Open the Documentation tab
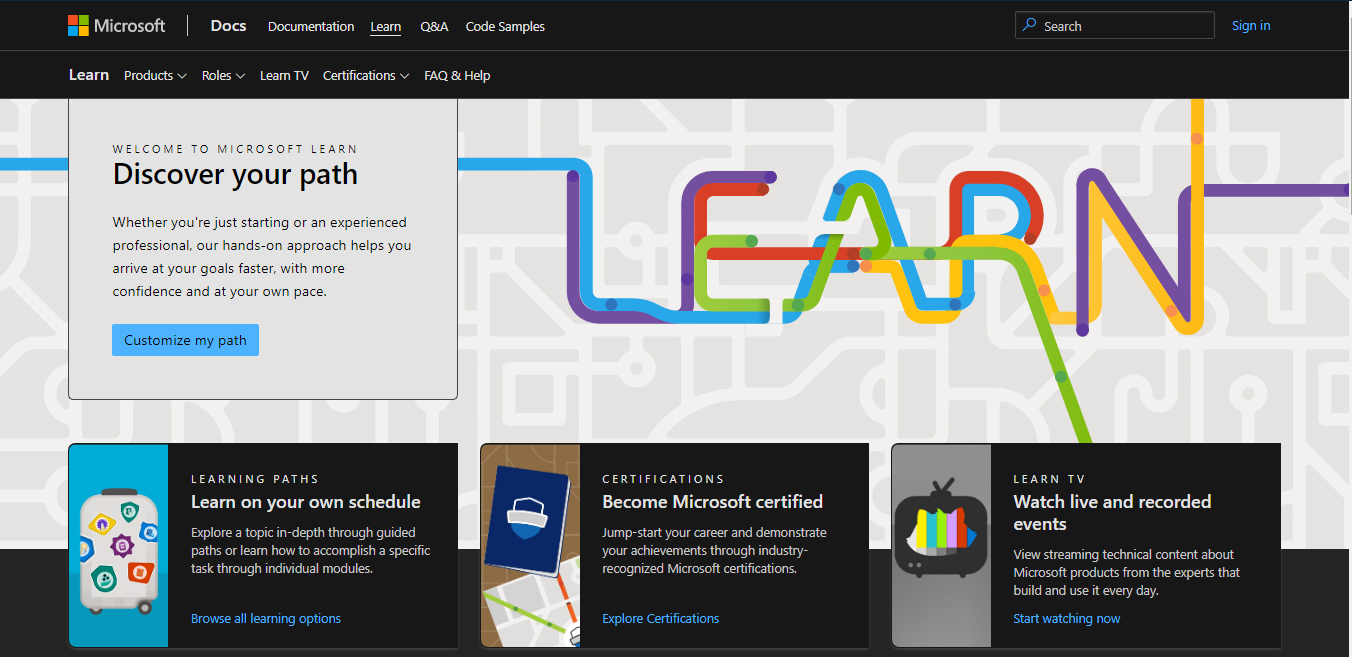 pyautogui.click(x=311, y=27)
